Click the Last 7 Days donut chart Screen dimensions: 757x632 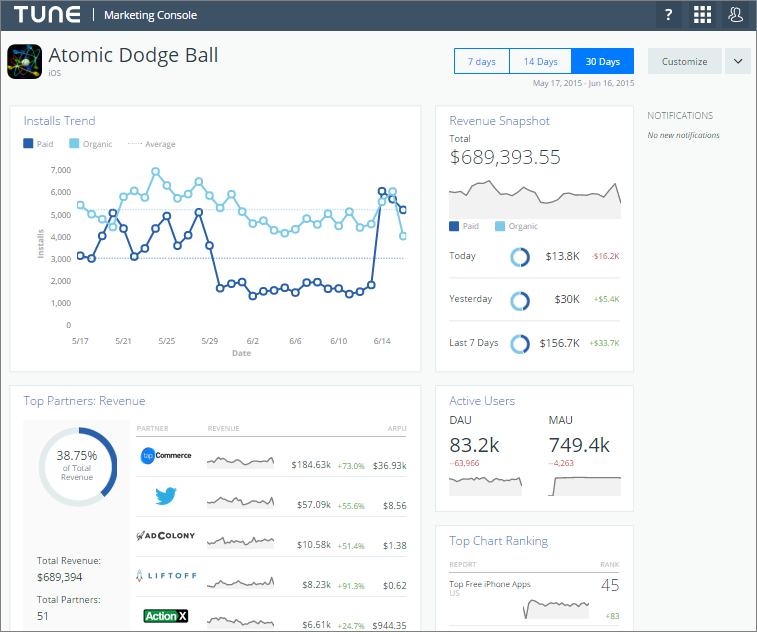point(520,344)
